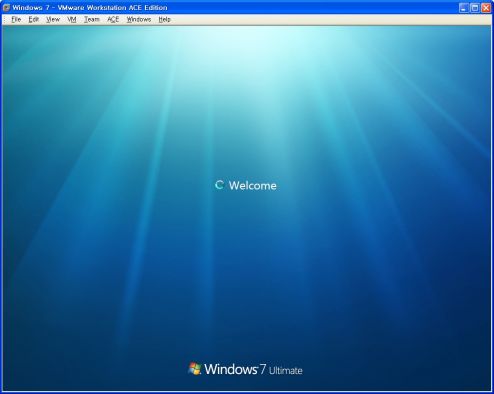
Task: Click the Windows 7 Ultimate branding text
Action: (253, 369)
